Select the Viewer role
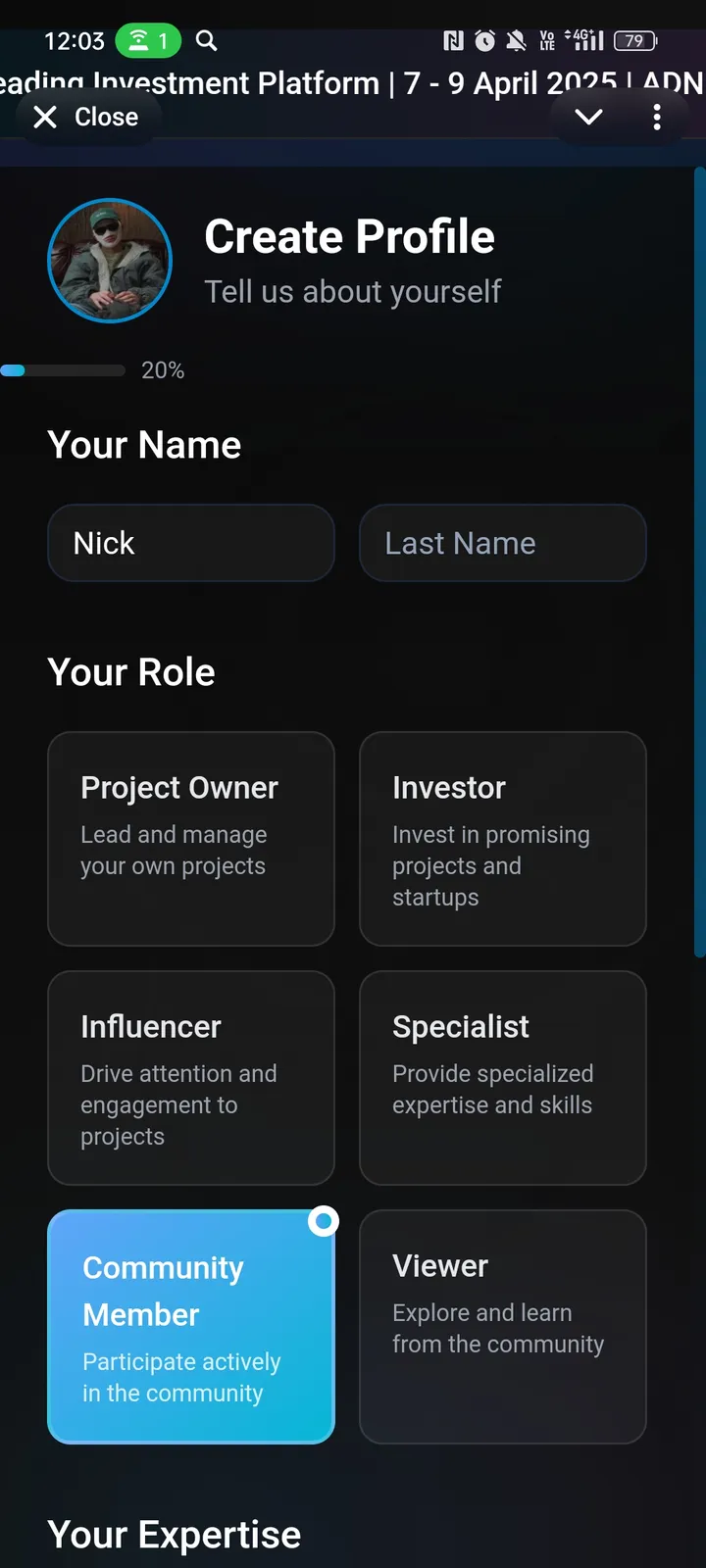Viewport: 706px width, 1568px height. click(x=503, y=1327)
